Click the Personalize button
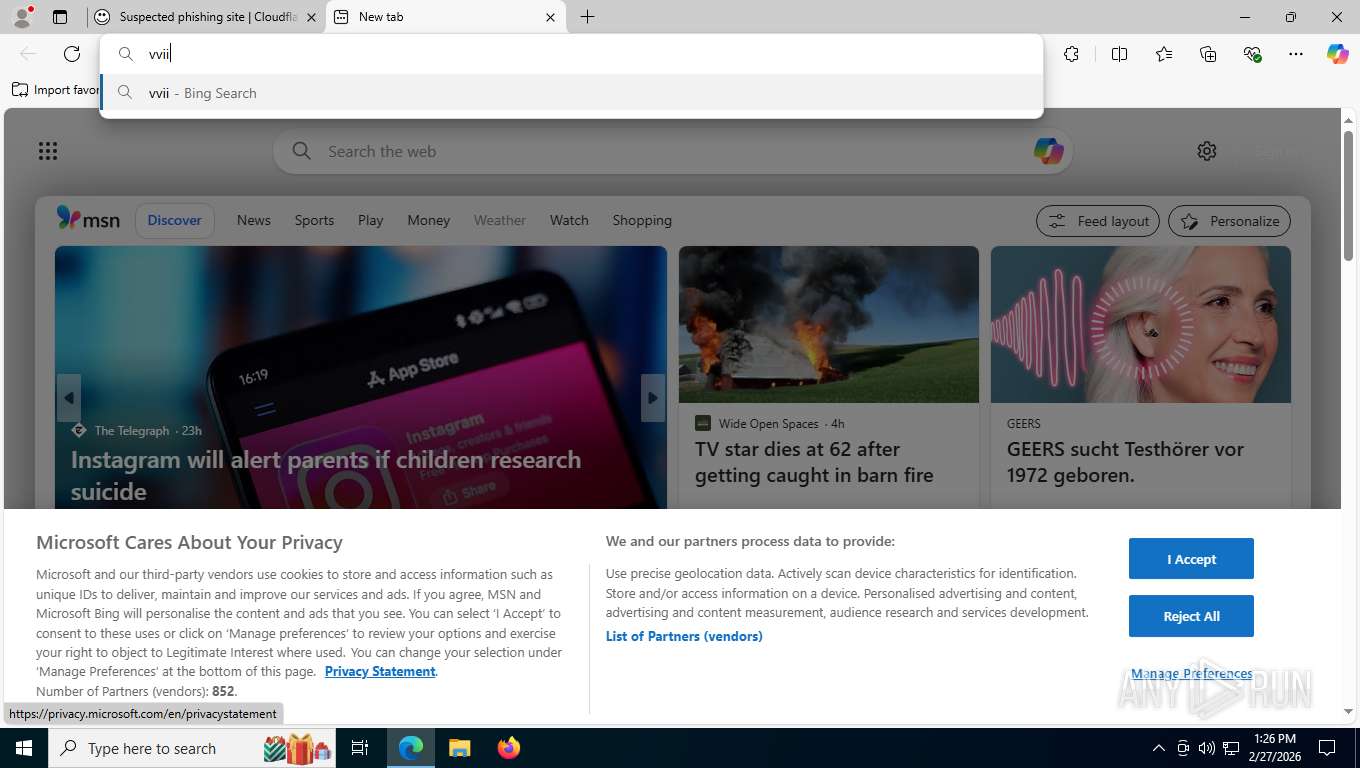1360x768 pixels. click(x=1230, y=221)
